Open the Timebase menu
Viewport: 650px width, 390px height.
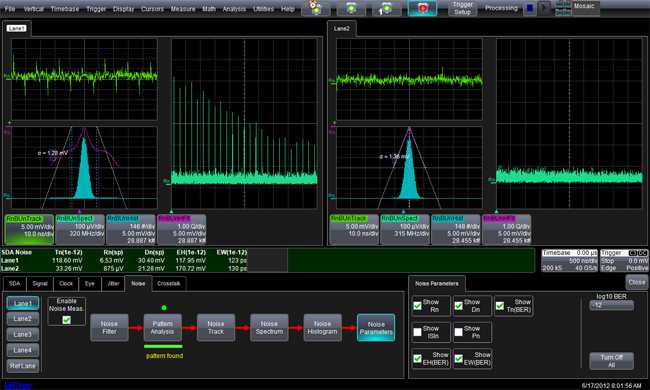(65, 9)
